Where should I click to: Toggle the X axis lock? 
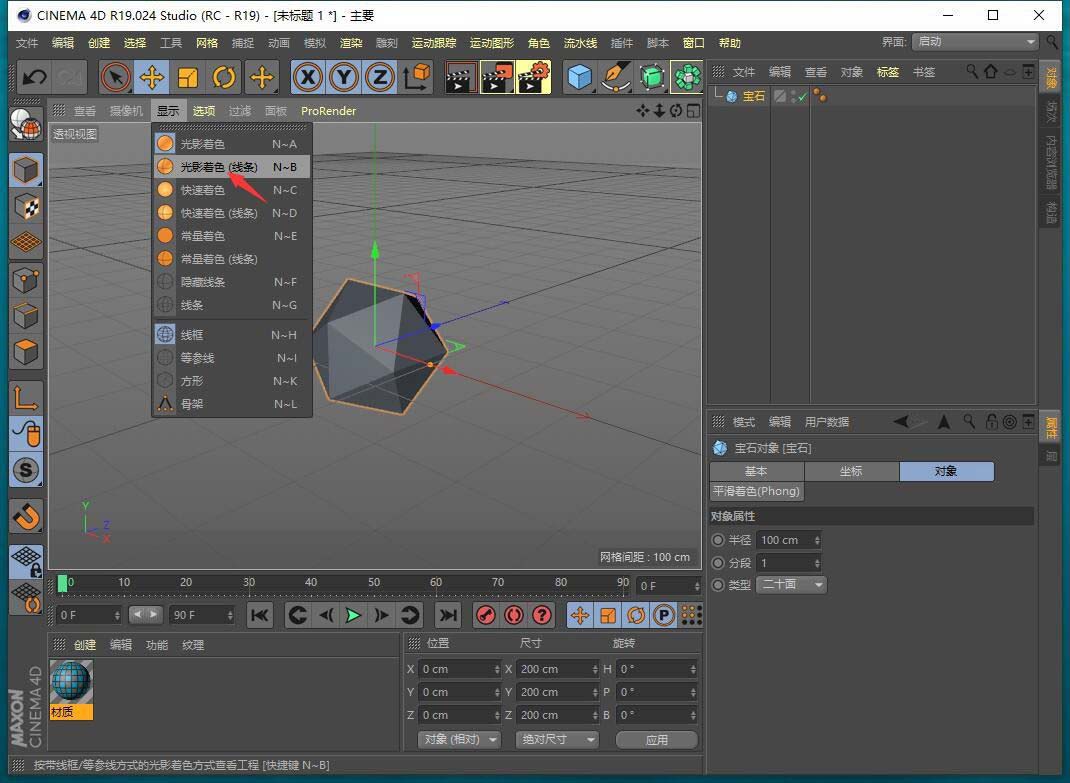(308, 77)
